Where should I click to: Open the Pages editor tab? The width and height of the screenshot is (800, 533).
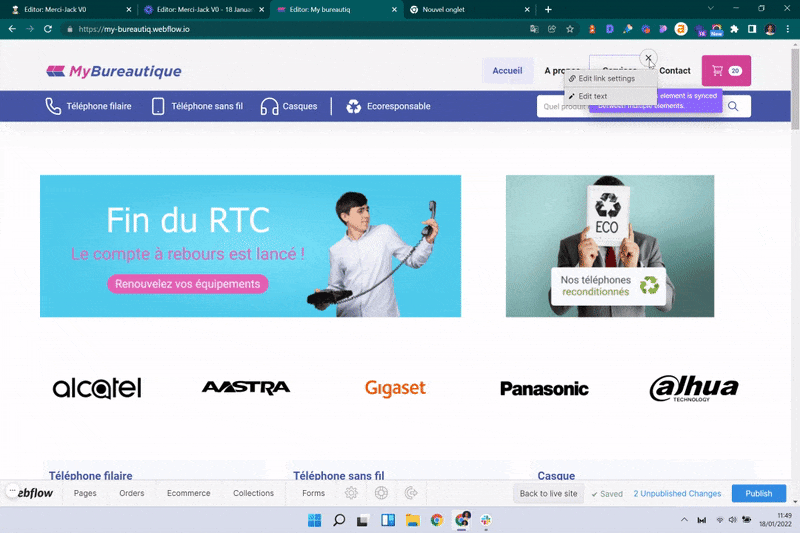pyautogui.click(x=85, y=493)
